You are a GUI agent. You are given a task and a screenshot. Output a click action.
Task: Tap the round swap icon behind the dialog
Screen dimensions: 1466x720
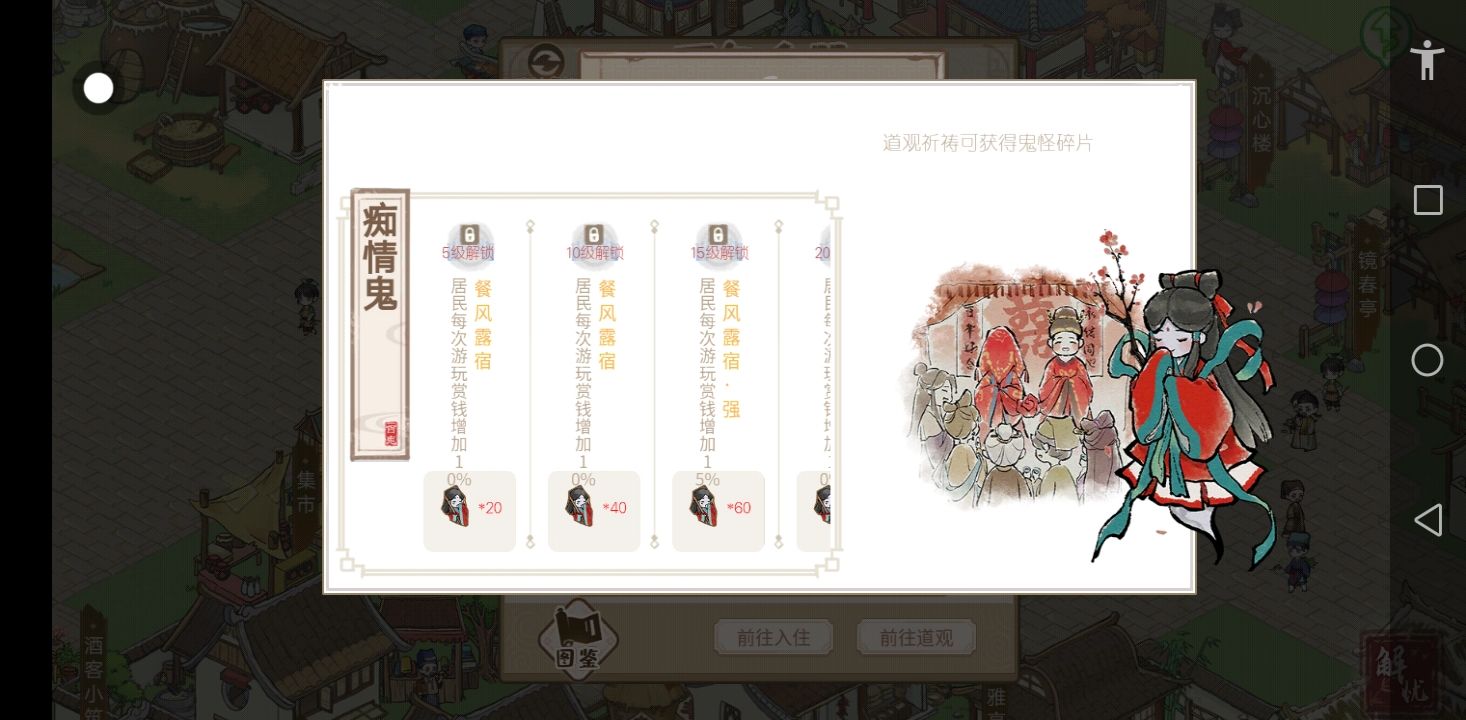coord(545,60)
